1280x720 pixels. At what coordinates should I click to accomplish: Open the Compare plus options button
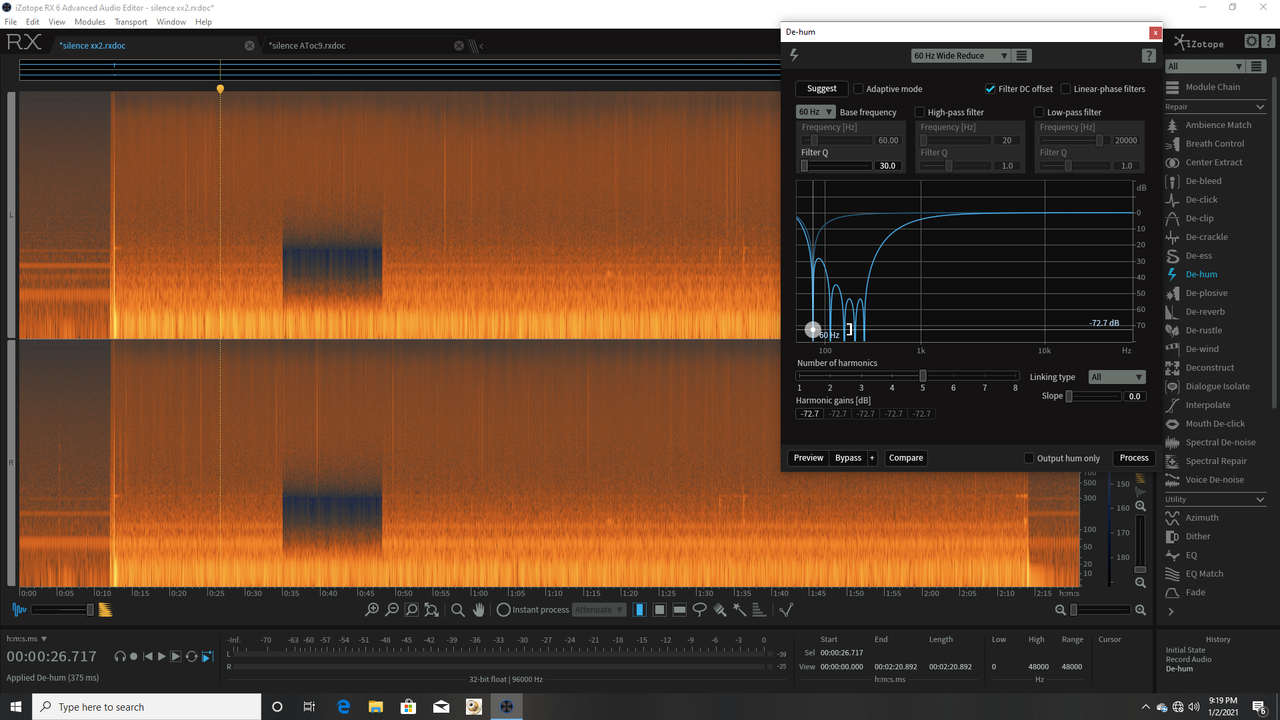(x=872, y=458)
